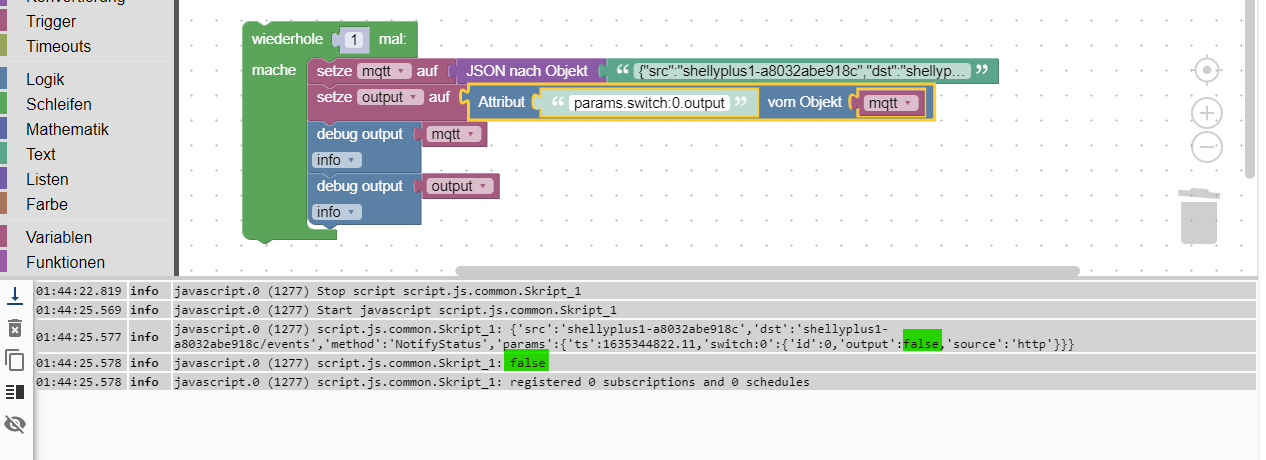Open the Timeouts block category
This screenshot has height=460, width=1266.
tap(58, 46)
